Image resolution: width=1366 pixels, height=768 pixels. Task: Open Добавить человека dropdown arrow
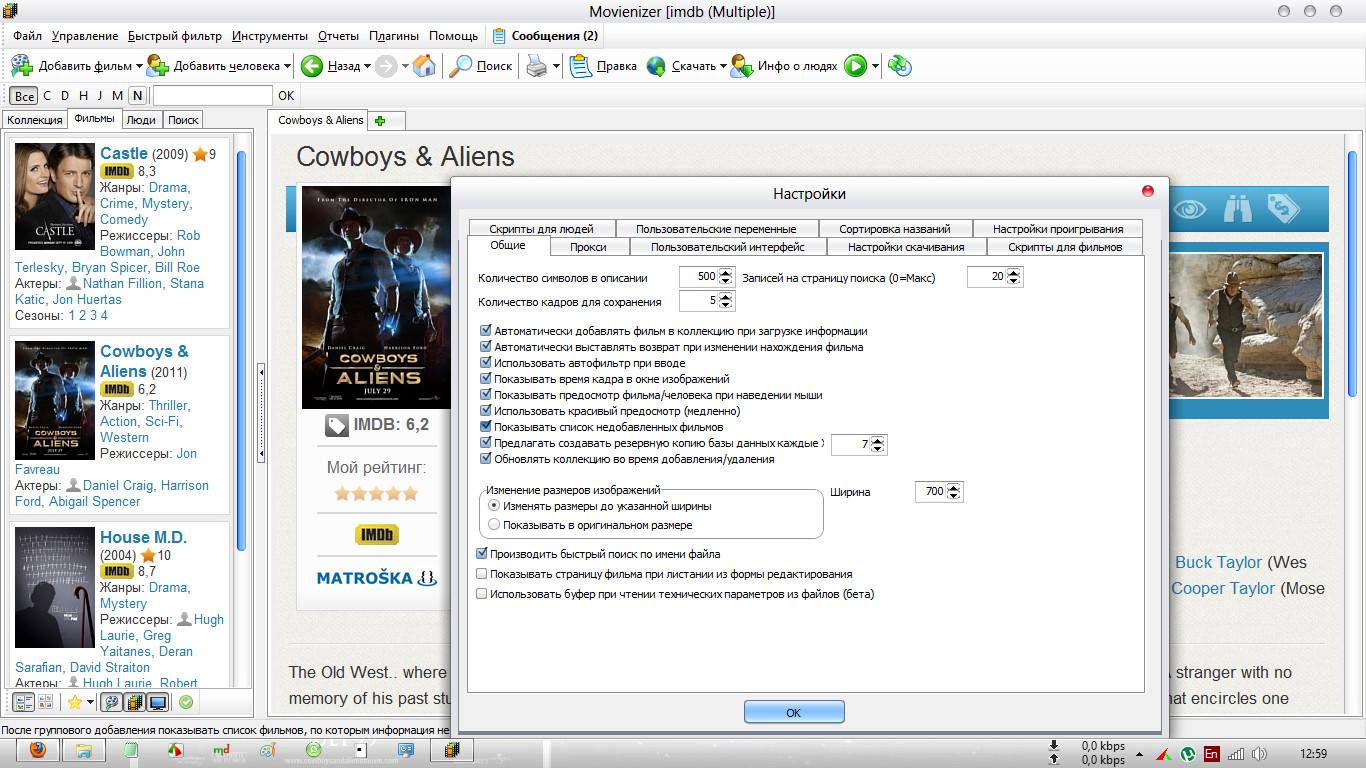point(287,66)
